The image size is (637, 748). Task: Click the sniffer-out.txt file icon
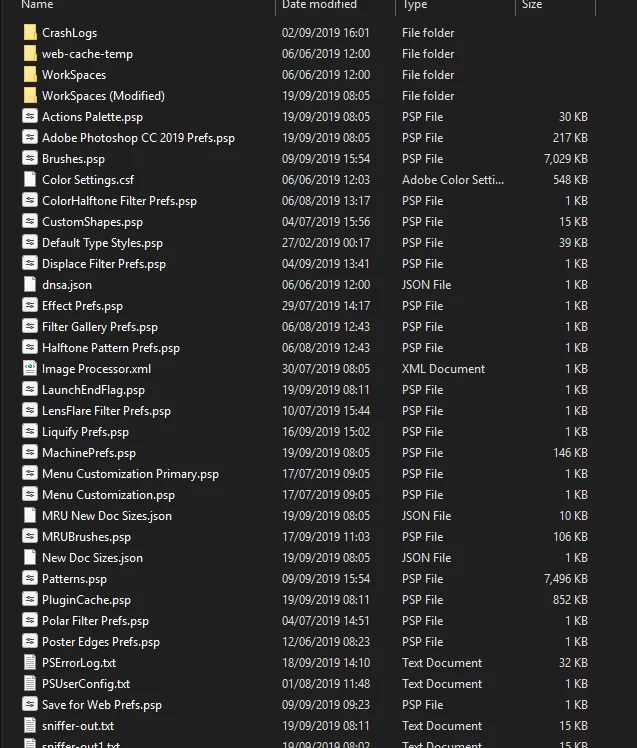point(30,725)
